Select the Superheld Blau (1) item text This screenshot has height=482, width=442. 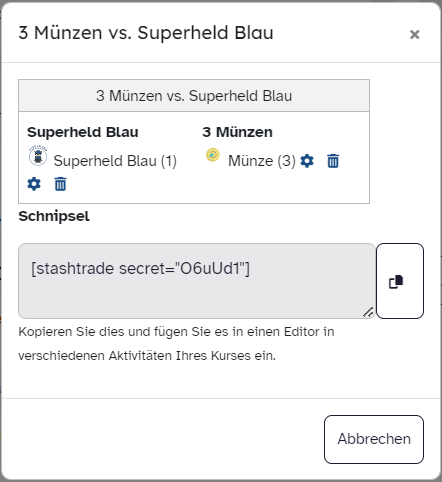pyautogui.click(x=115, y=161)
